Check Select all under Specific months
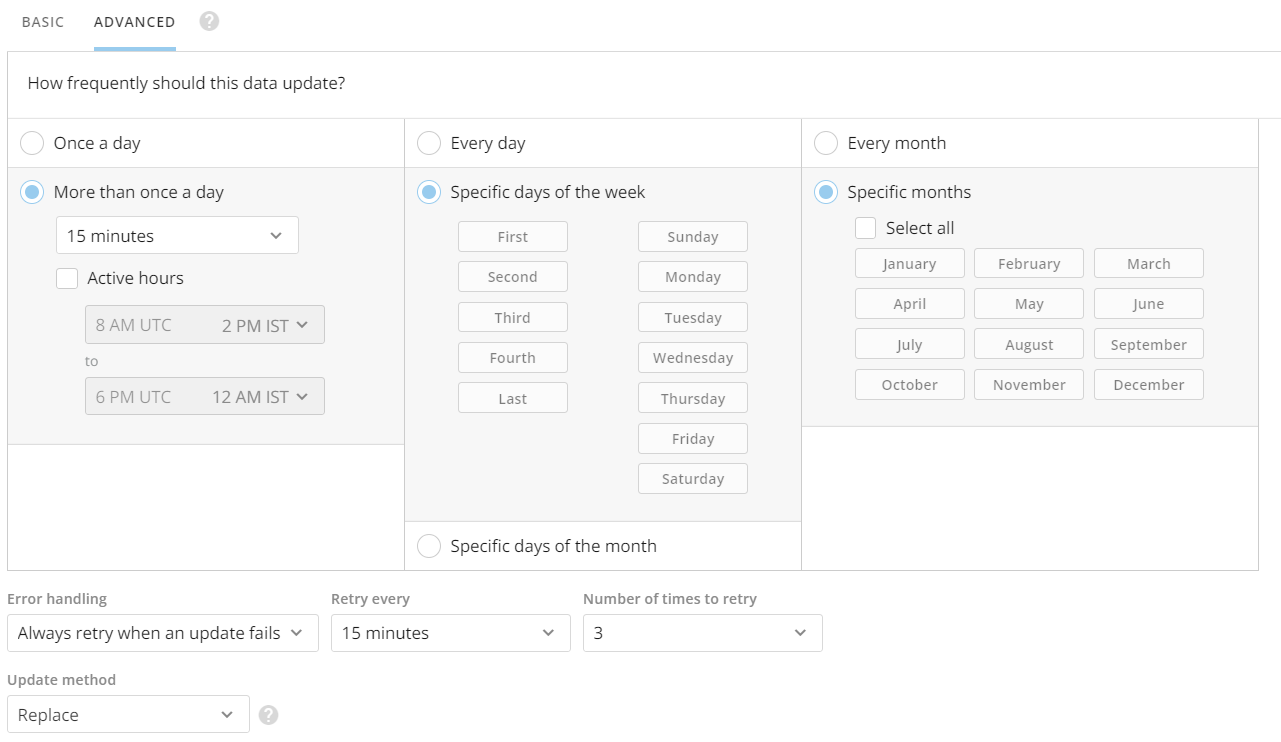 click(x=865, y=228)
